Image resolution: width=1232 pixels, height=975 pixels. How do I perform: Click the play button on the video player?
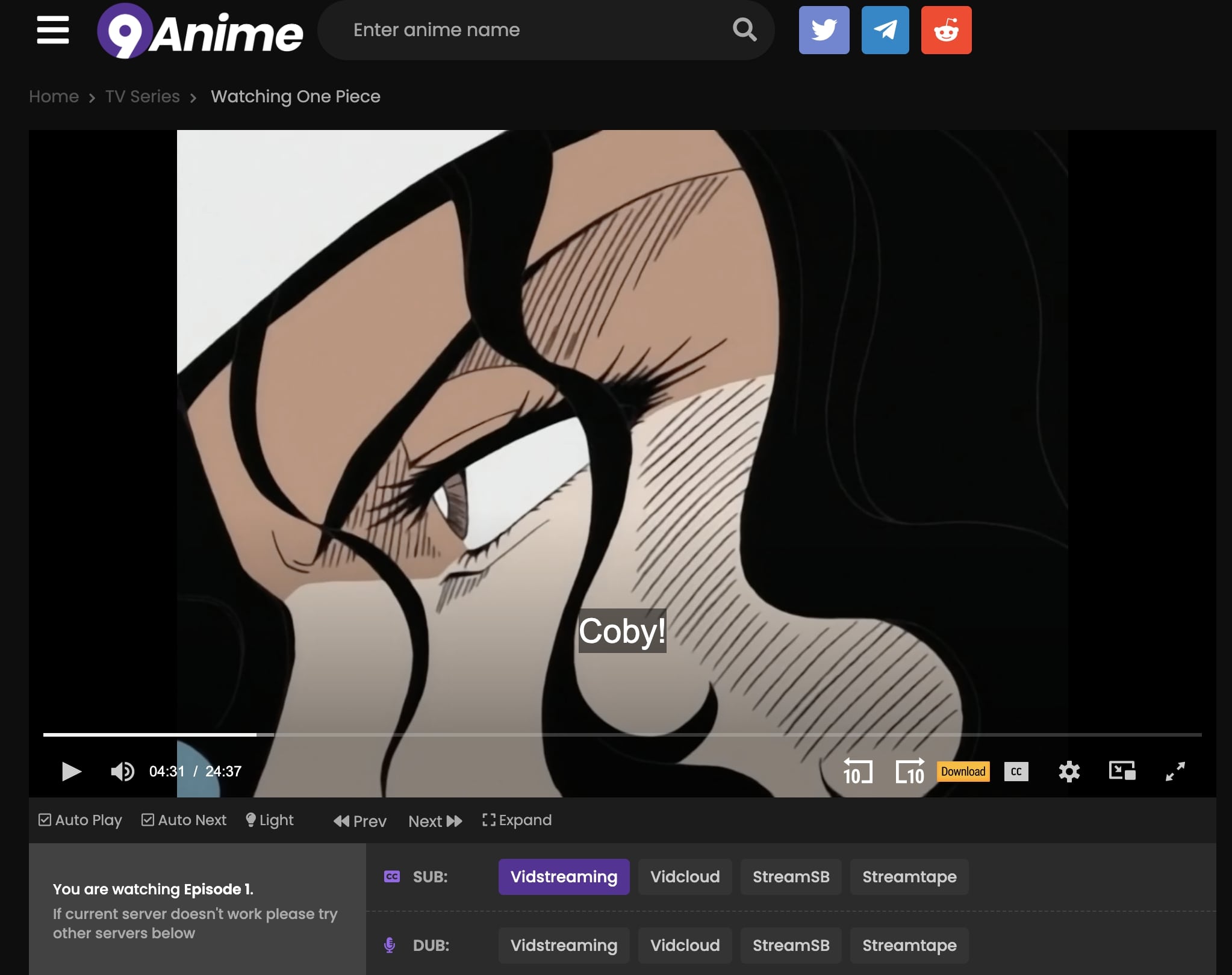coord(70,772)
